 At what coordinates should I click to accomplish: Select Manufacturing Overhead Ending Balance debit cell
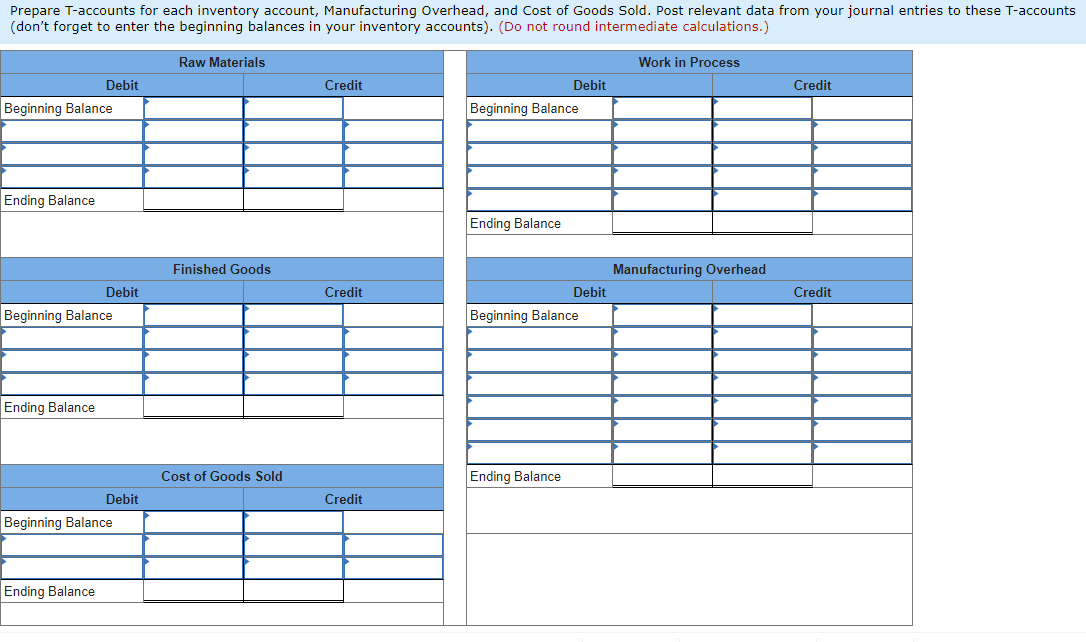click(662, 476)
